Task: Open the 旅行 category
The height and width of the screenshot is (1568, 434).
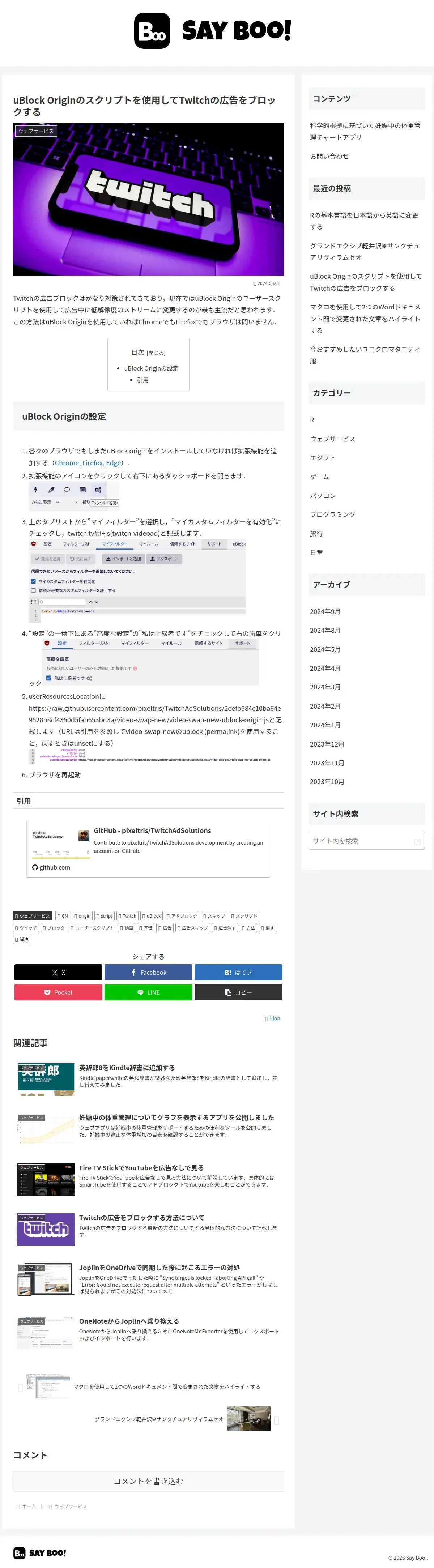Action: pyautogui.click(x=316, y=533)
